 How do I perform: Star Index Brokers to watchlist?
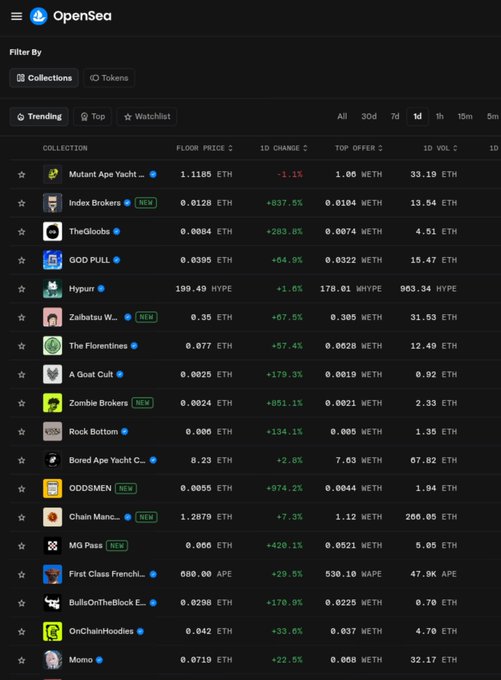[21, 203]
